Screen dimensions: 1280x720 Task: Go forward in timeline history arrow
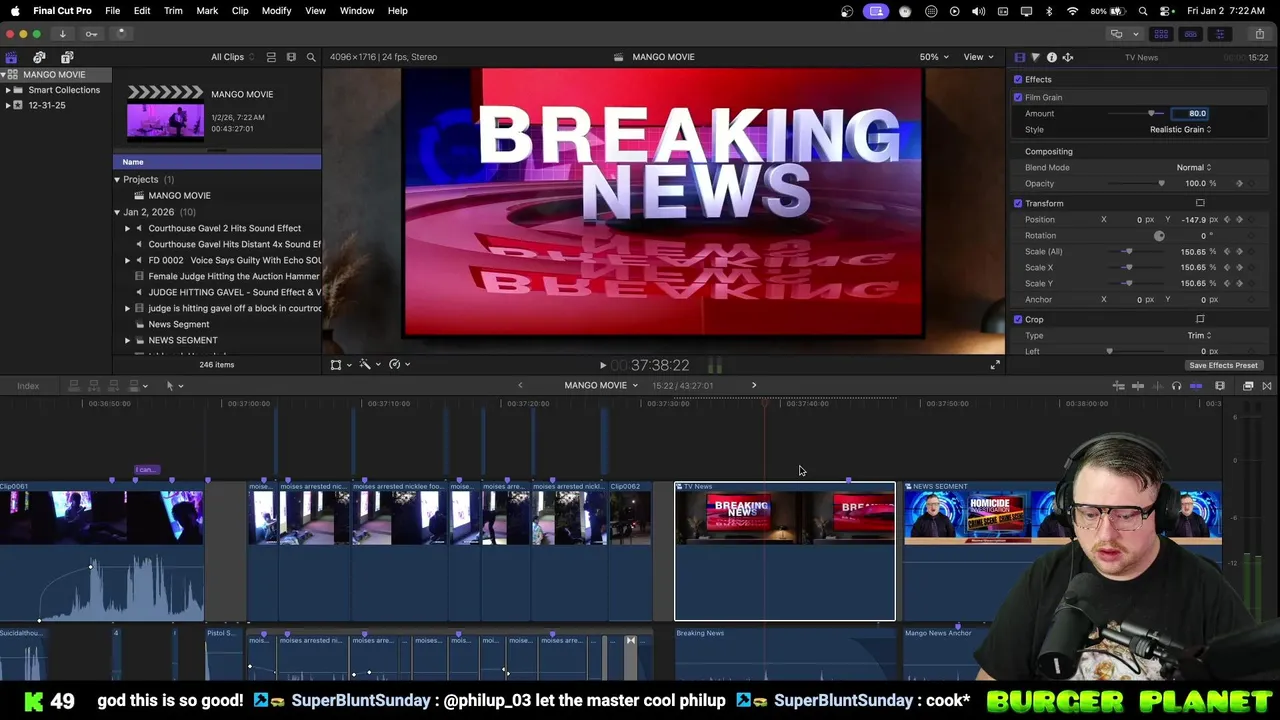(x=754, y=385)
